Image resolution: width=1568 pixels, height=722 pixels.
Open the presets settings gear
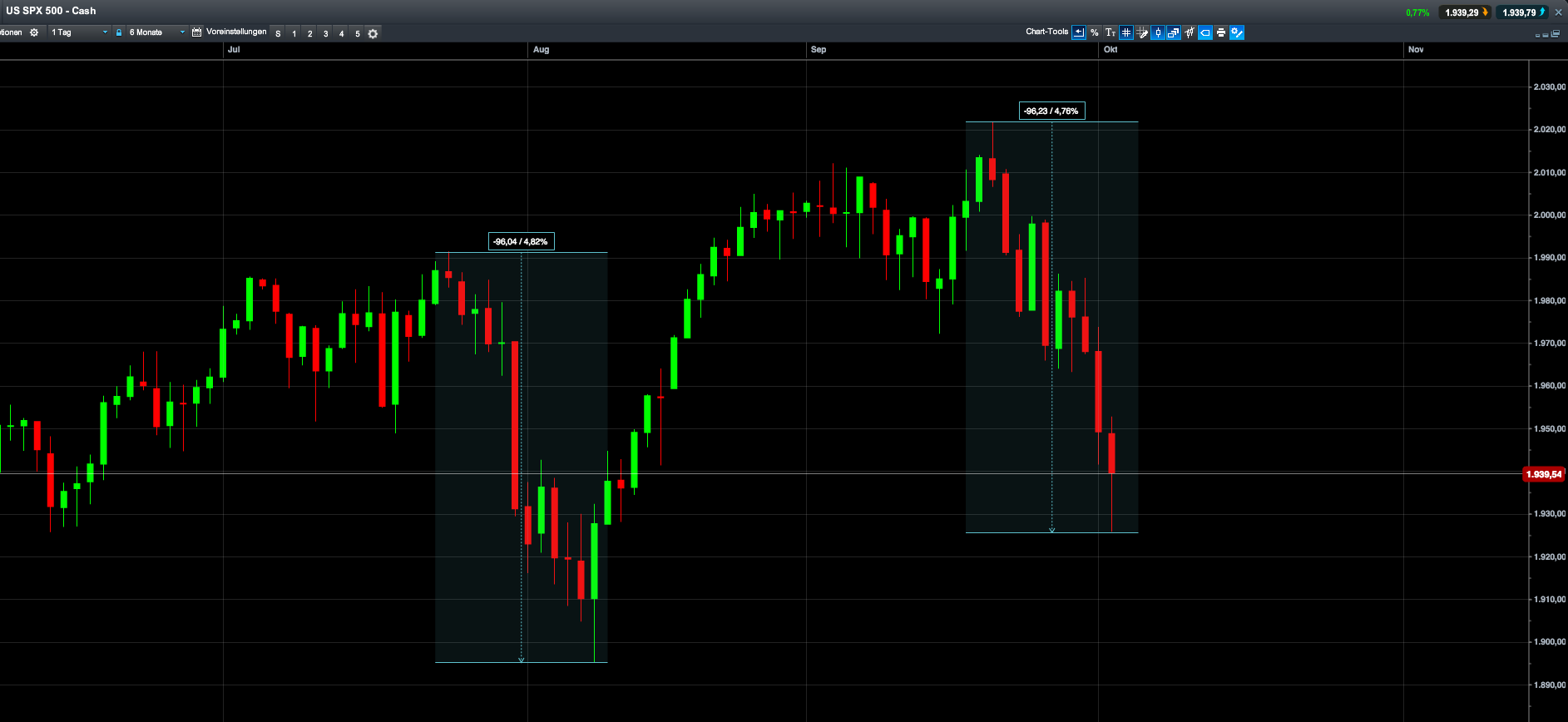[373, 34]
